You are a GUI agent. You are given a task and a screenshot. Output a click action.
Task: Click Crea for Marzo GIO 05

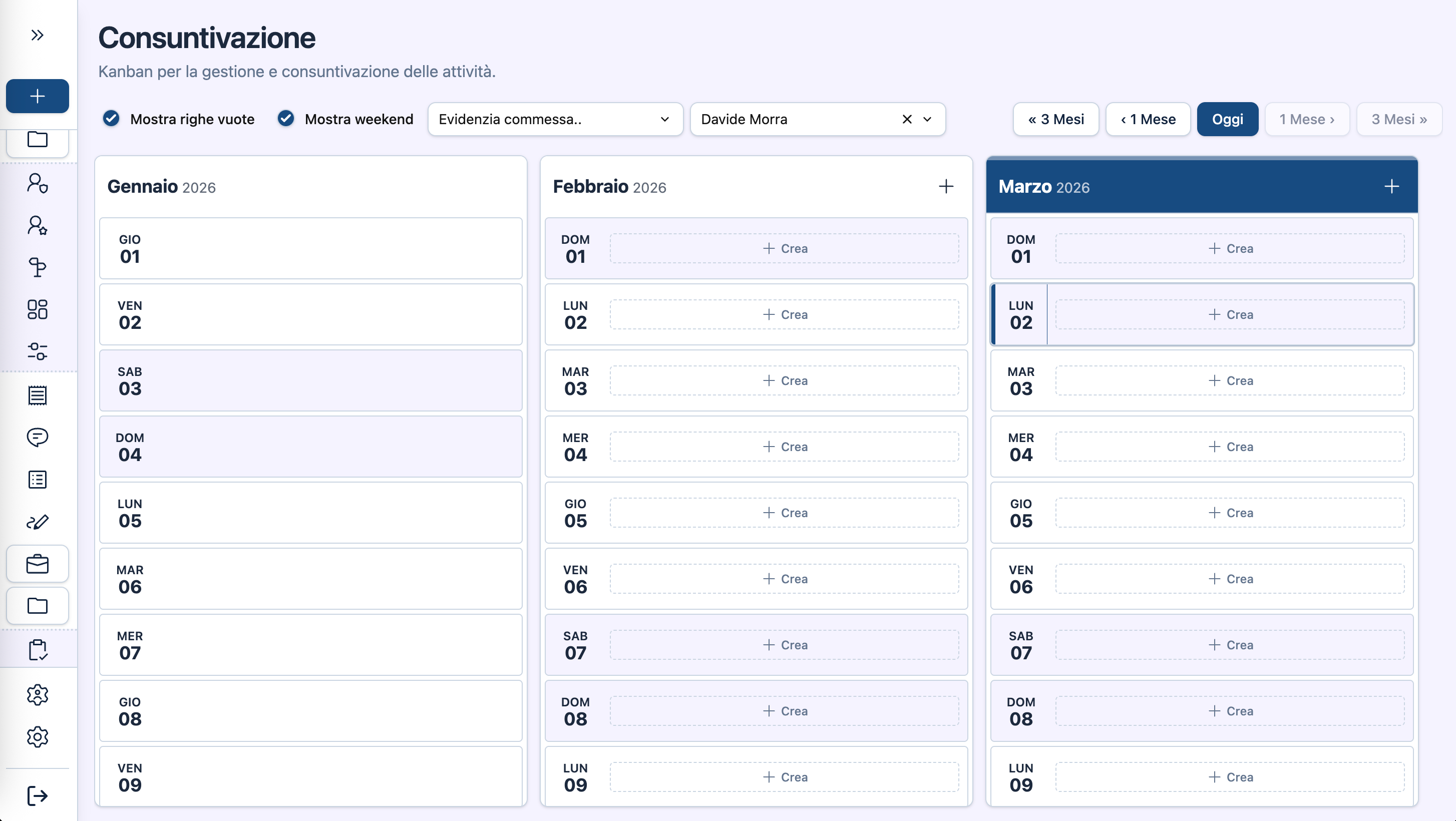(x=1230, y=513)
